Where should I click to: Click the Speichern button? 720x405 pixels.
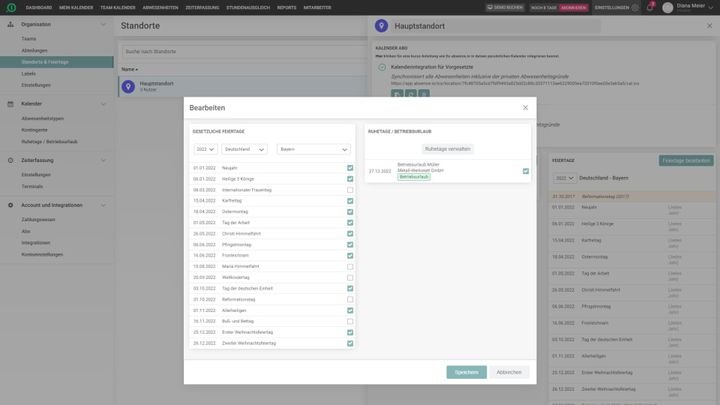coord(466,372)
